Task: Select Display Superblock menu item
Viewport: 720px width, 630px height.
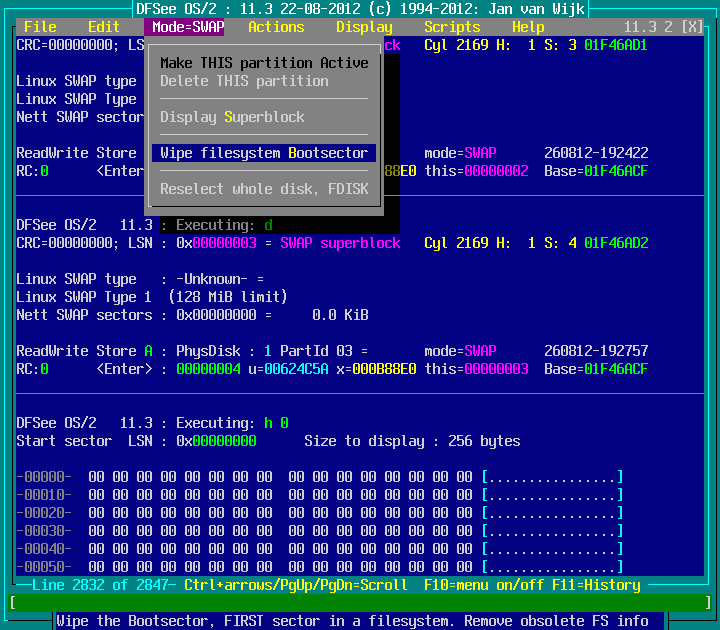Action: click(x=232, y=117)
